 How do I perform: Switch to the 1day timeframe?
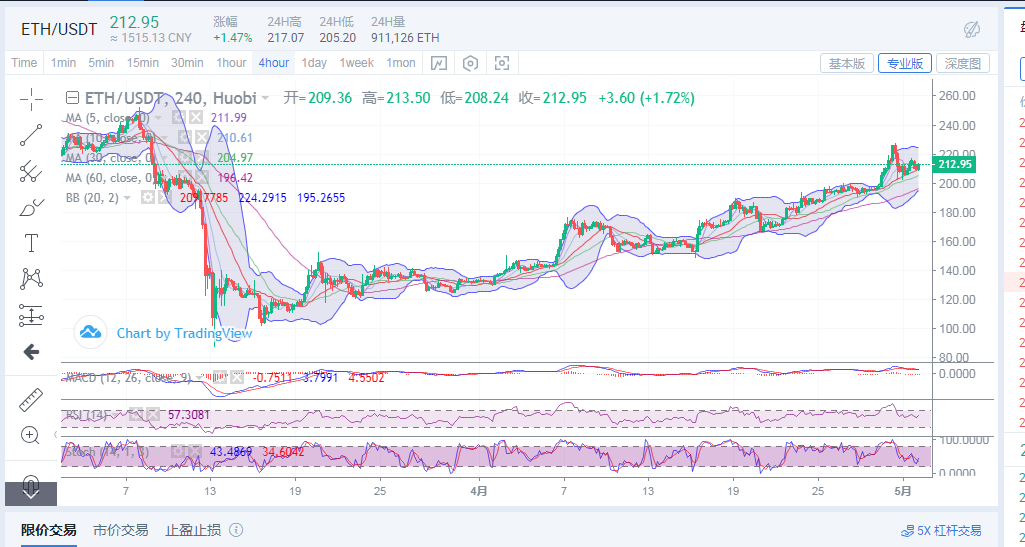[x=314, y=63]
